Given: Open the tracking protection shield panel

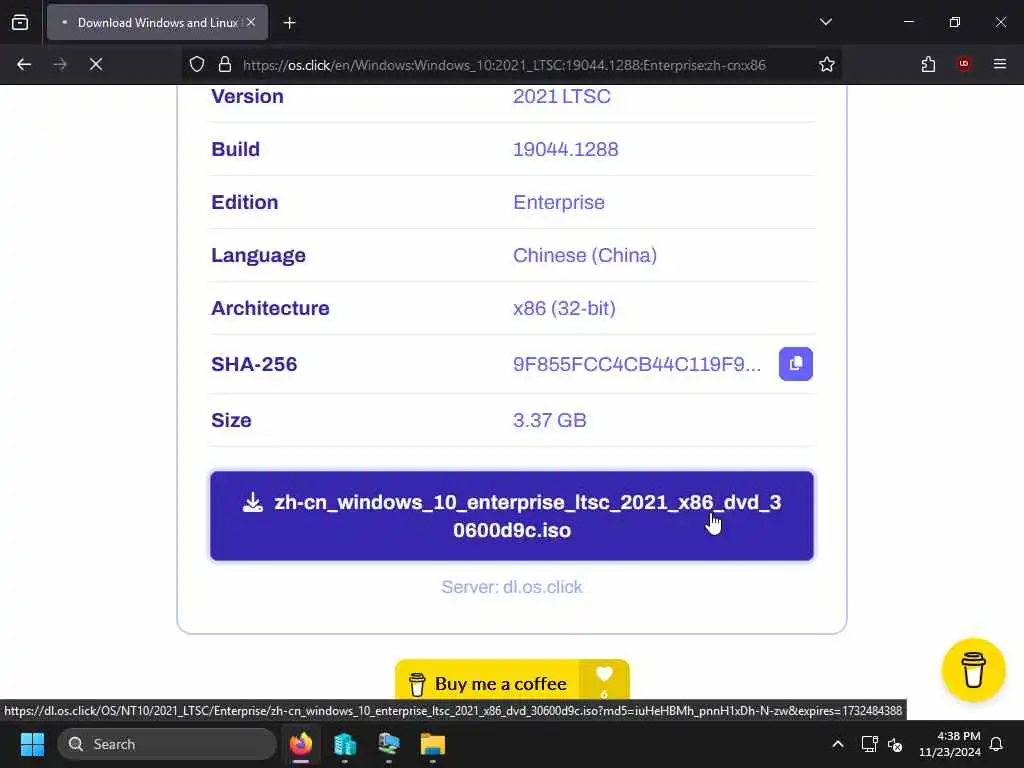Looking at the screenshot, I should (197, 64).
